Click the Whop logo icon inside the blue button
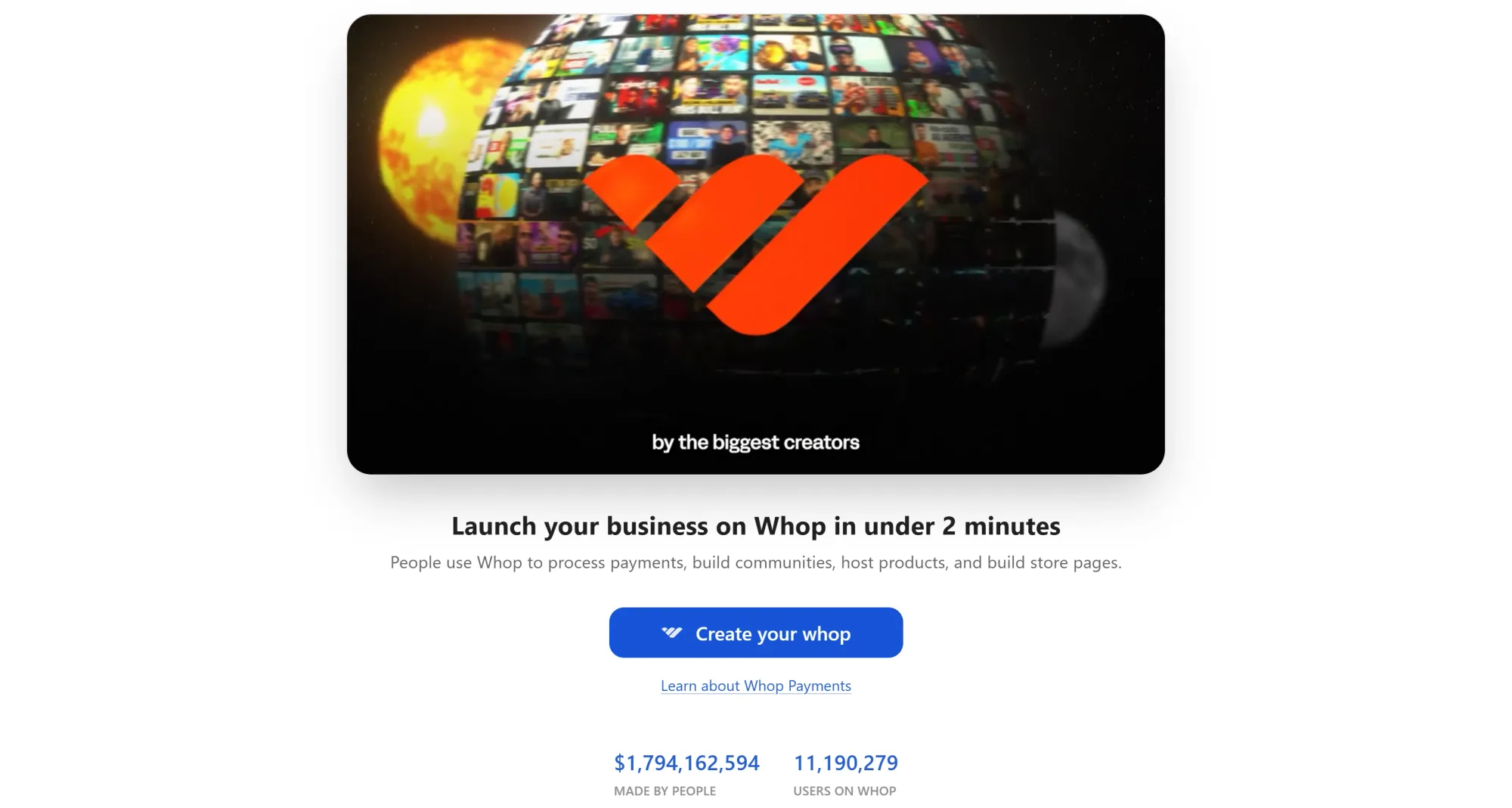This screenshot has width=1512, height=808. point(671,633)
